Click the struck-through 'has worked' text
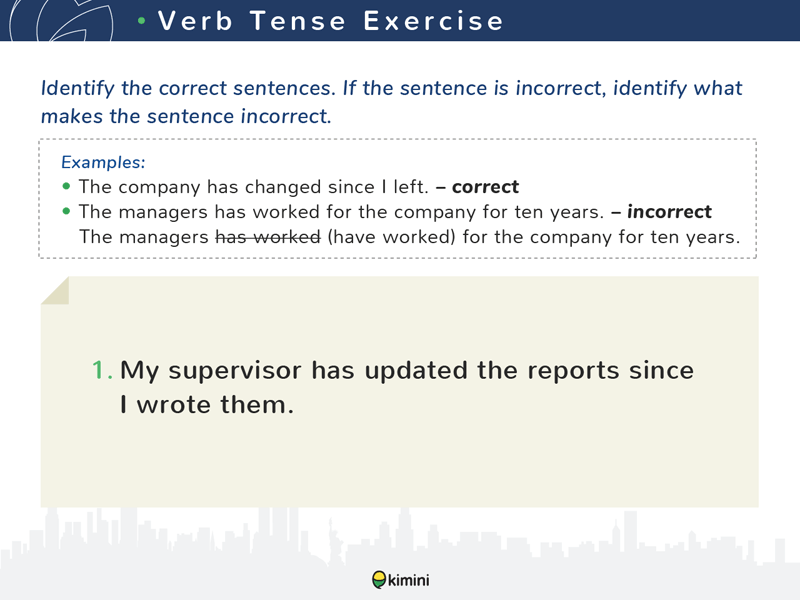The width and height of the screenshot is (800, 600). (x=268, y=237)
